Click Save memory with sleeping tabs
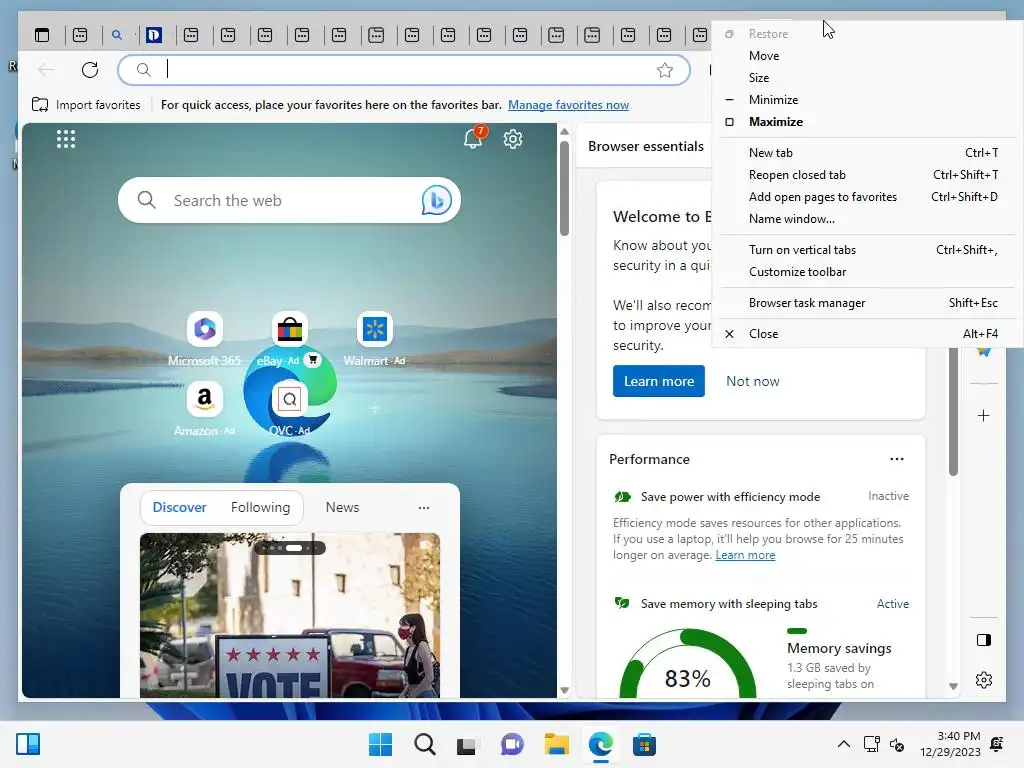Screen dimensions: 1024x768 (729, 603)
